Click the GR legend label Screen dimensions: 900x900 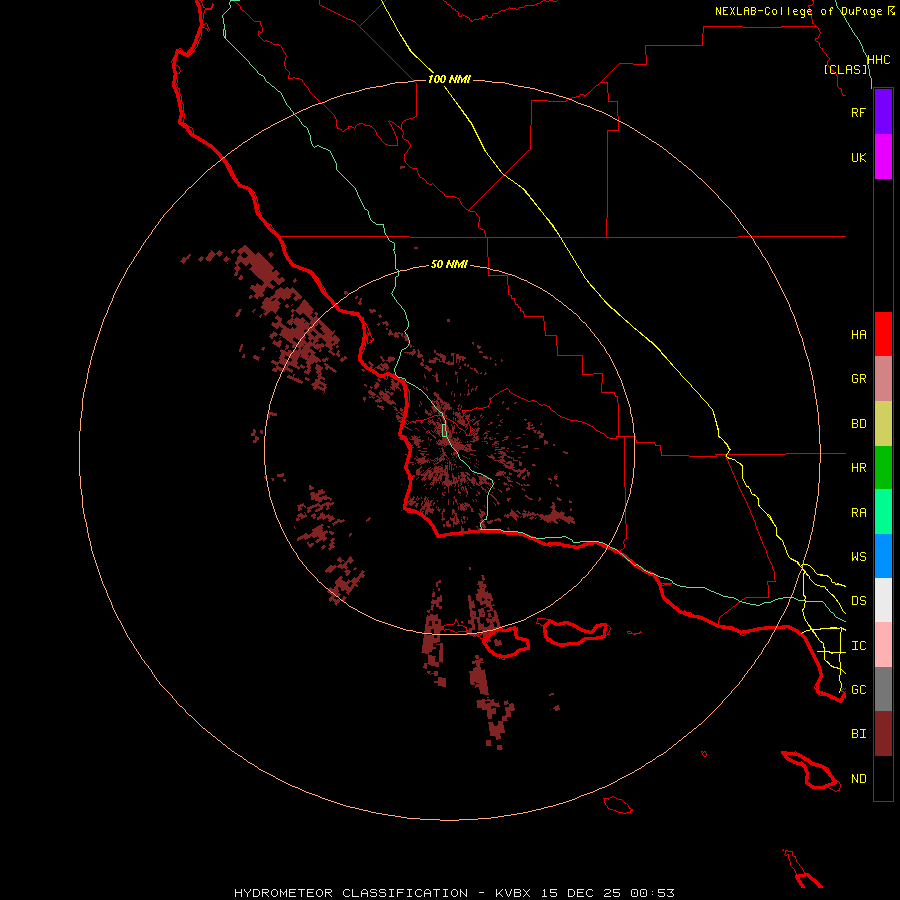[858, 379]
